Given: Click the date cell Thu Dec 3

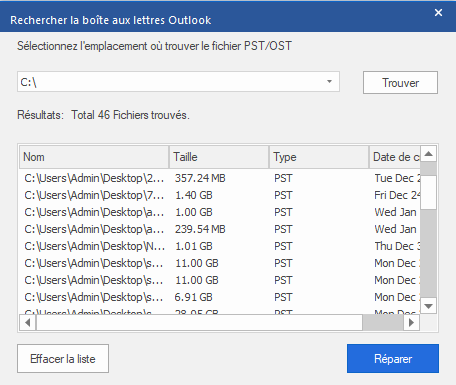Looking at the screenshot, I should [397, 246].
